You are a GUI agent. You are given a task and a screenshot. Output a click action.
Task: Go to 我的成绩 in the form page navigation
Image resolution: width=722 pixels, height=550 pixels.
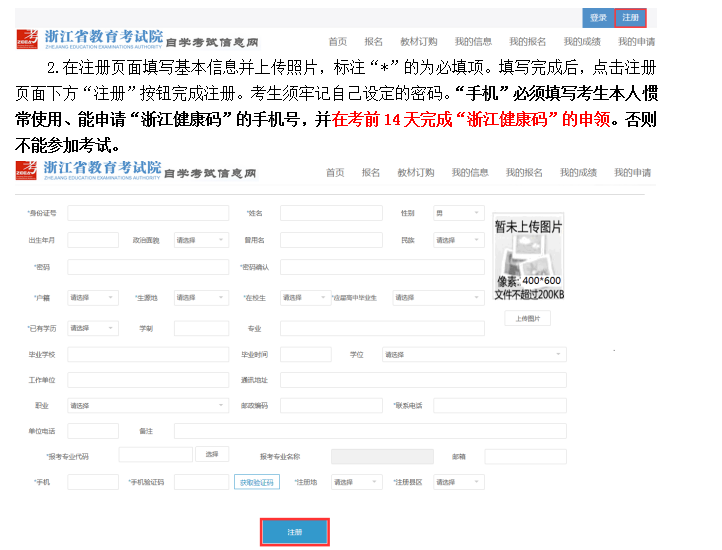pos(578,173)
